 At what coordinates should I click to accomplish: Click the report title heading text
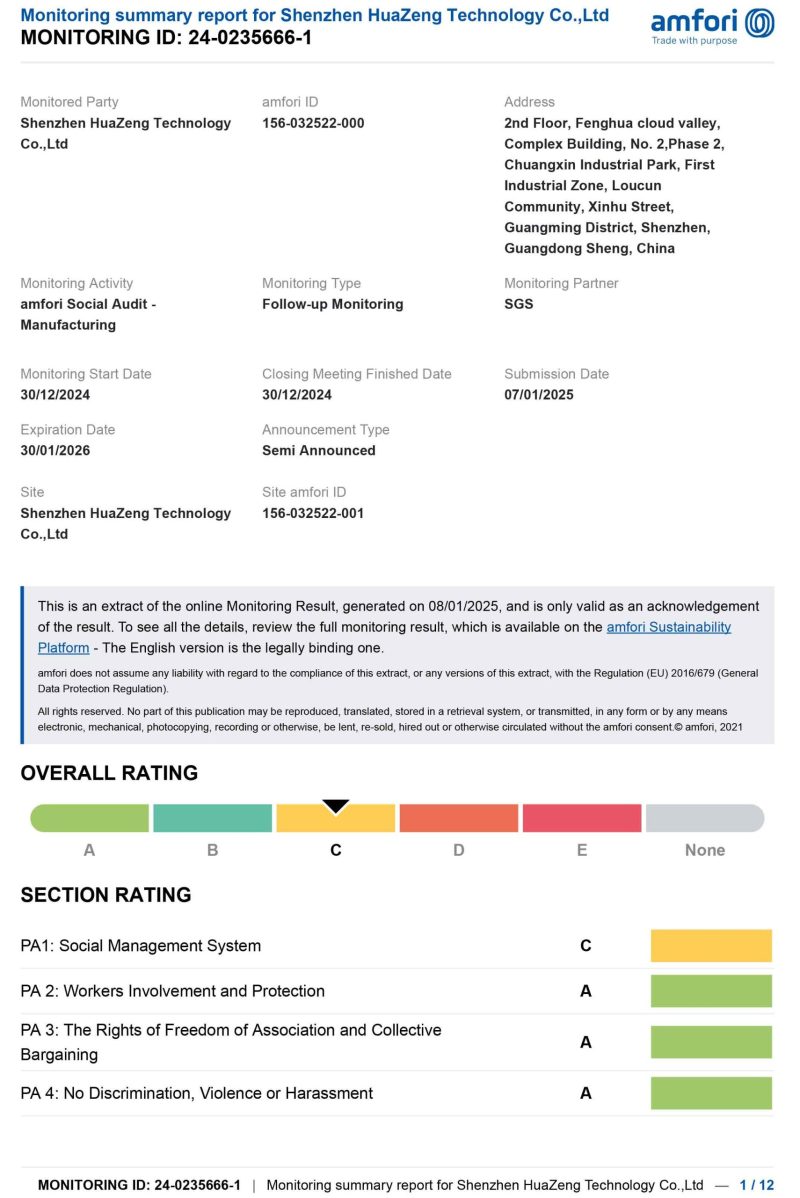[315, 15]
